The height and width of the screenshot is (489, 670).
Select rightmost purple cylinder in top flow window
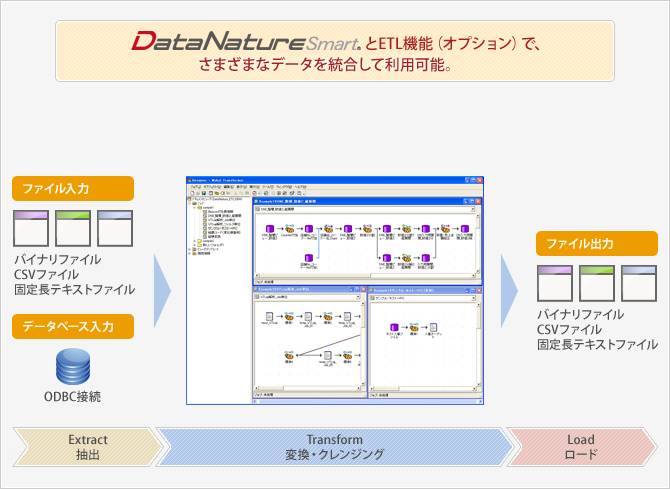[x=465, y=229]
